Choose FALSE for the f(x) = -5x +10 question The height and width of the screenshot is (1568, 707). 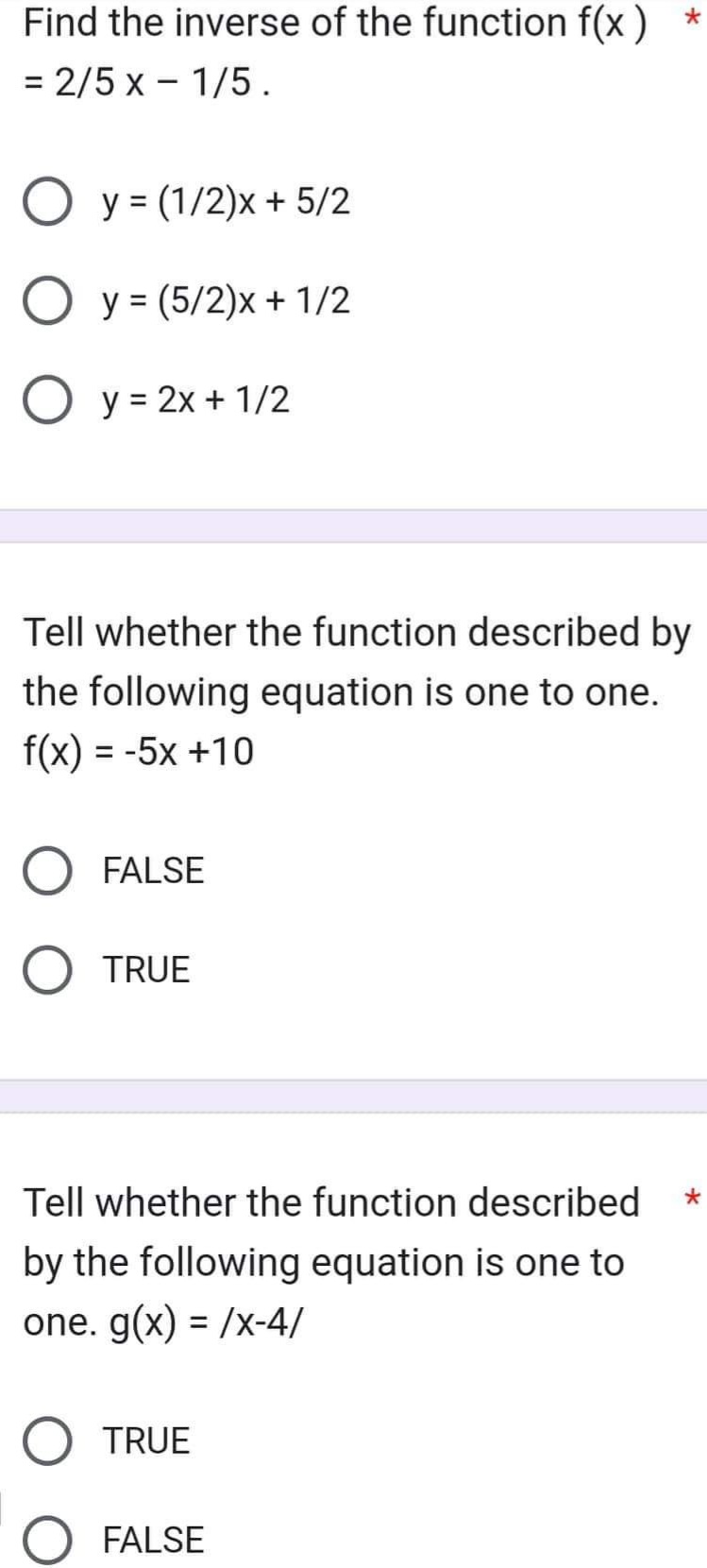point(152,870)
